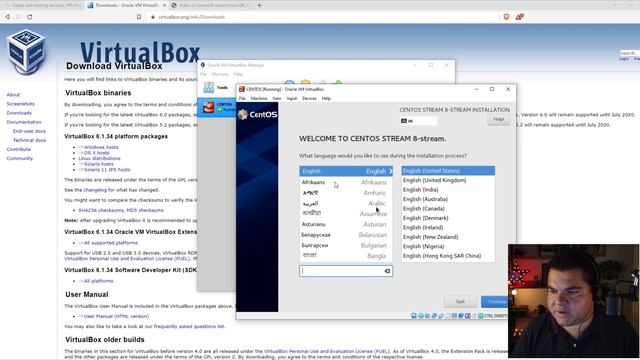Select Arabic in the language list

[346, 203]
